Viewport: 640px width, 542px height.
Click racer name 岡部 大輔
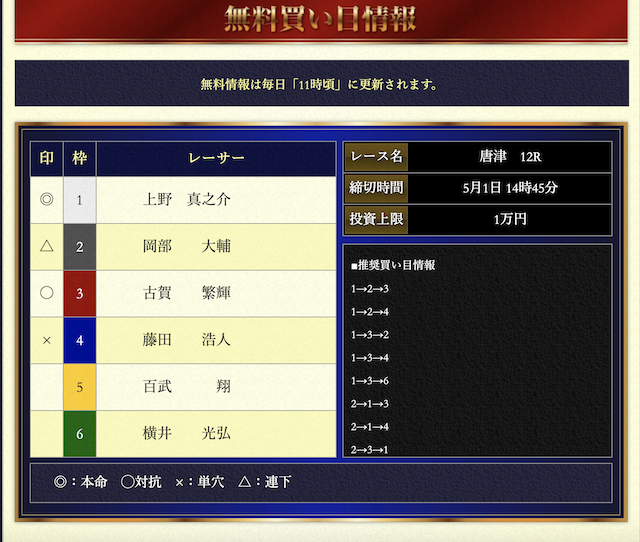click(x=187, y=246)
